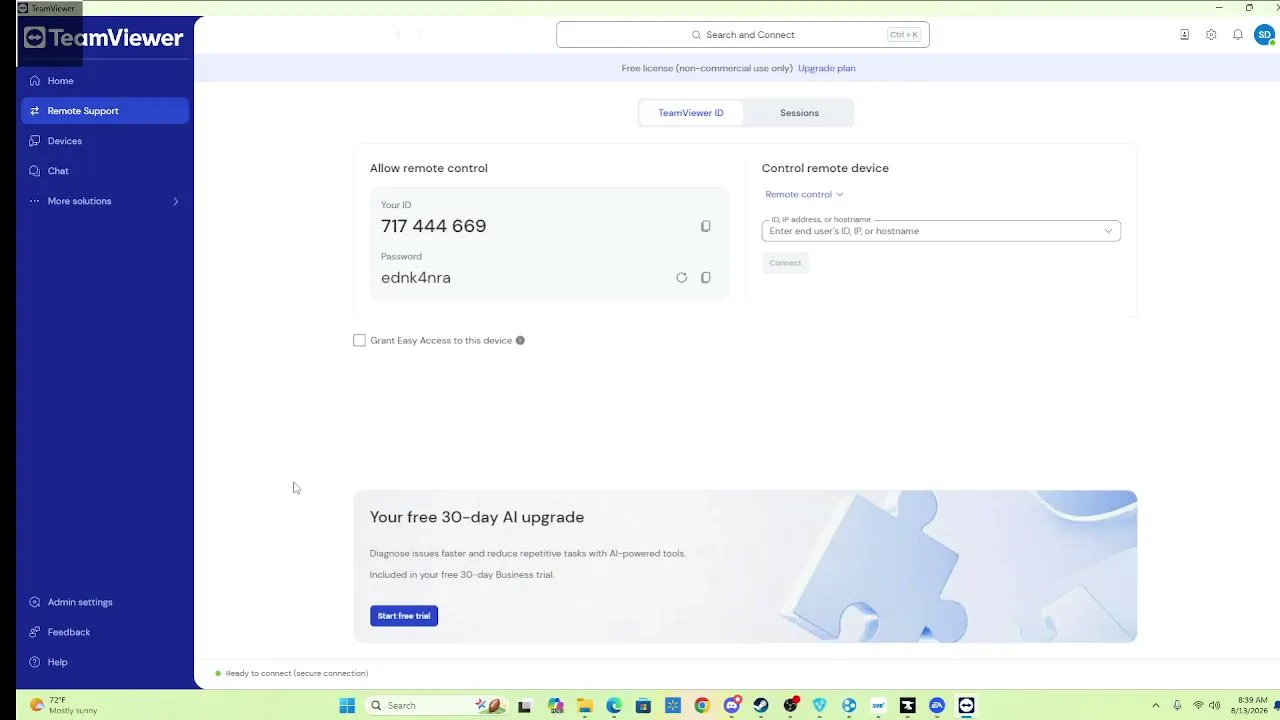Open the Devices section
The height and width of the screenshot is (720, 1280).
click(105, 141)
